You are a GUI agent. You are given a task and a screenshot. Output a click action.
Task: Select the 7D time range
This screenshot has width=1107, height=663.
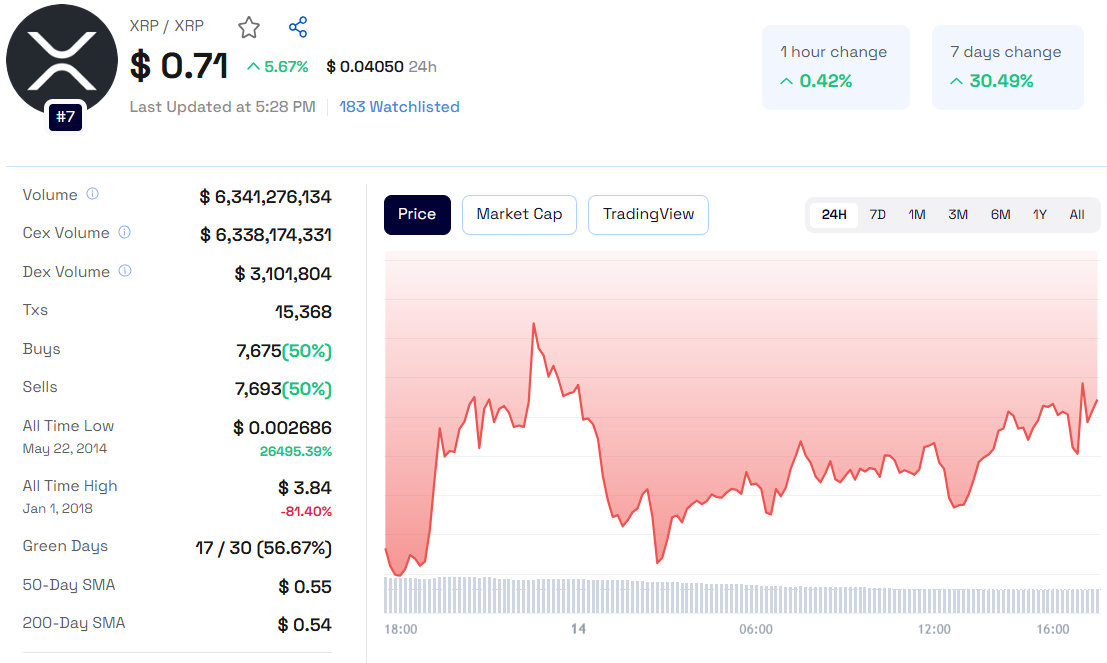[x=878, y=215]
